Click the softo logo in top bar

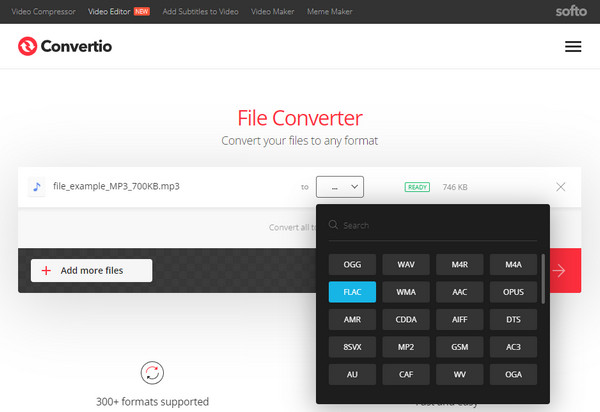[571, 11]
